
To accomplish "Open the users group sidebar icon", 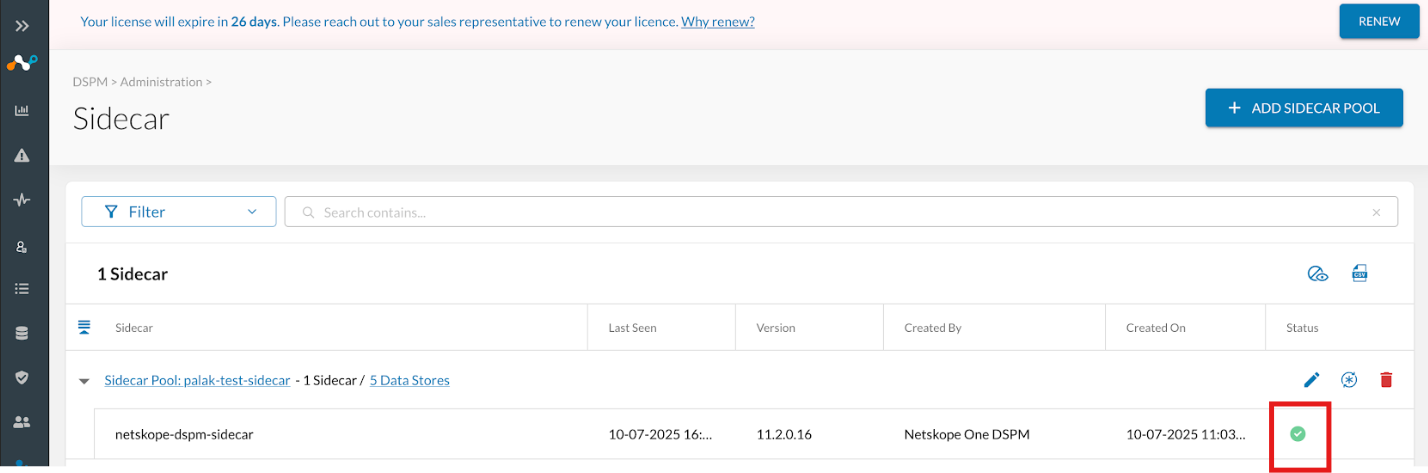I will [x=22, y=421].
